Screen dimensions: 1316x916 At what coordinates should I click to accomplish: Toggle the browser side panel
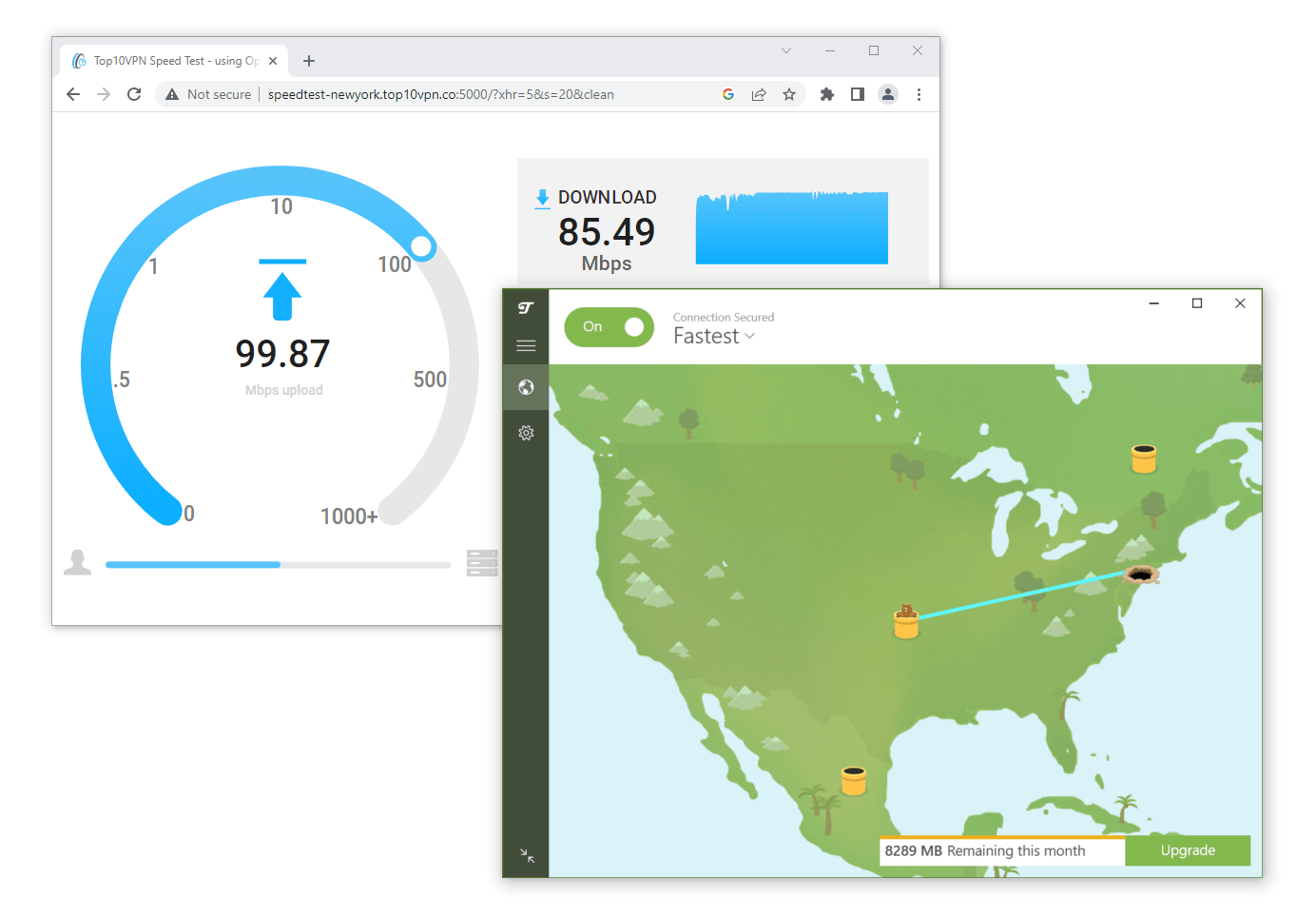pos(857,94)
